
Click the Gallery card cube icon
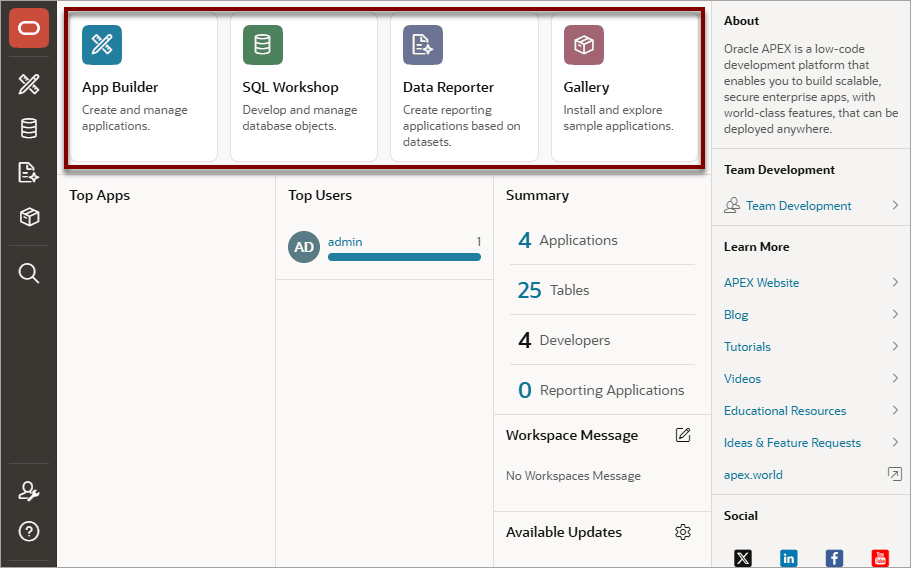coord(584,45)
